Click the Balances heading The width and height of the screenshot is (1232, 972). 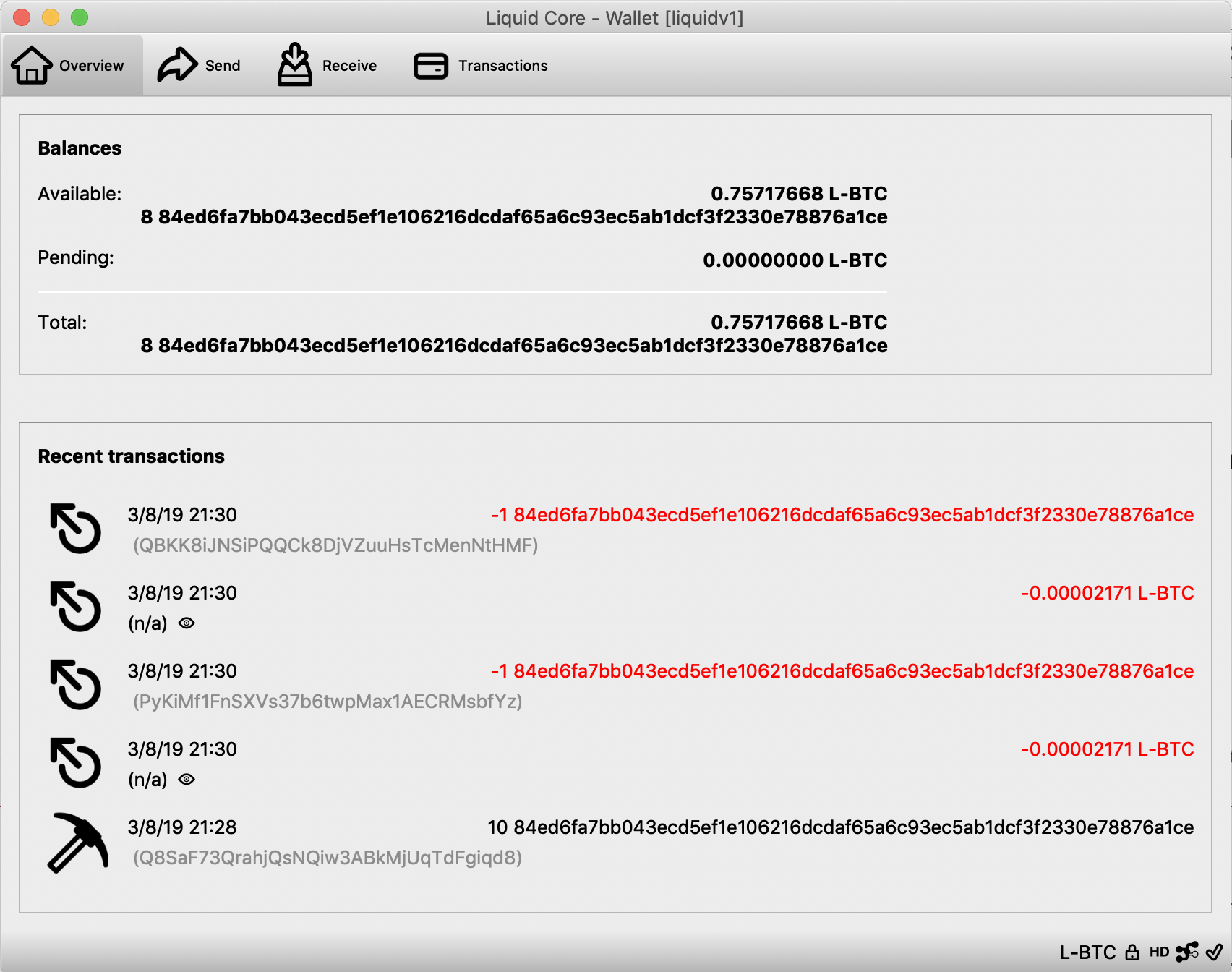(80, 148)
